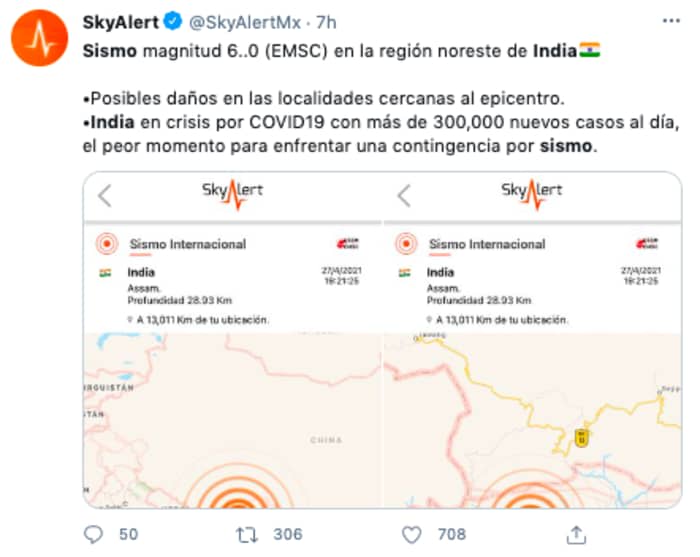Image resolution: width=700 pixels, height=557 pixels.
Task: Click the left Sismo Internacional target icon
Action: [x=107, y=244]
